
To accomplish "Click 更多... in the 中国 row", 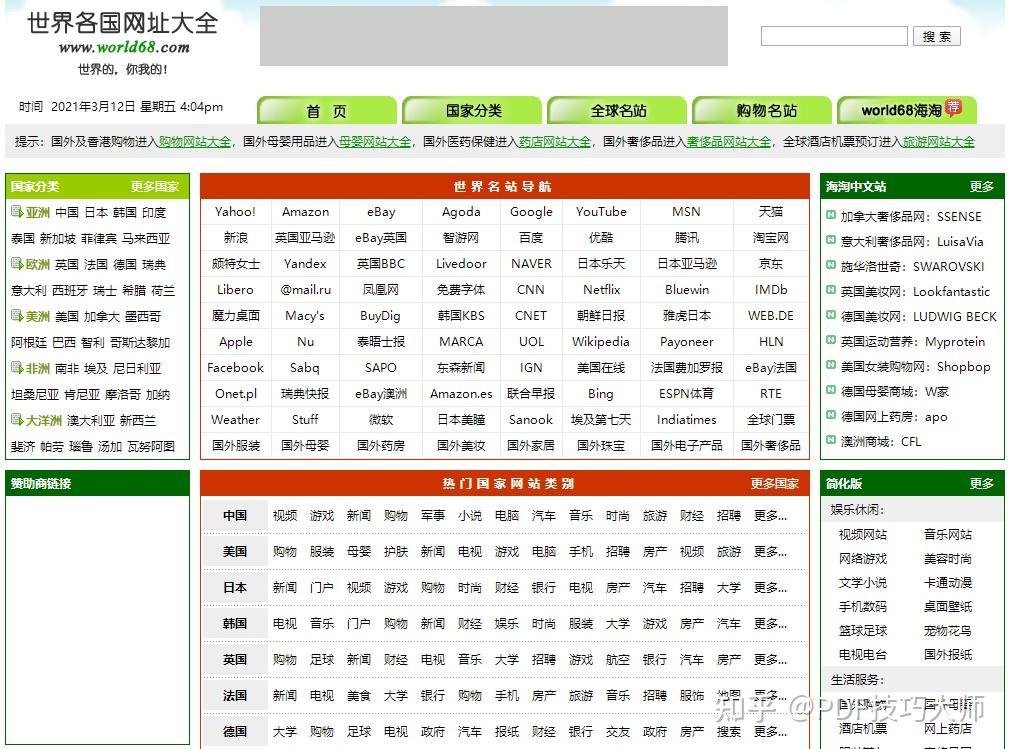I will [770, 516].
